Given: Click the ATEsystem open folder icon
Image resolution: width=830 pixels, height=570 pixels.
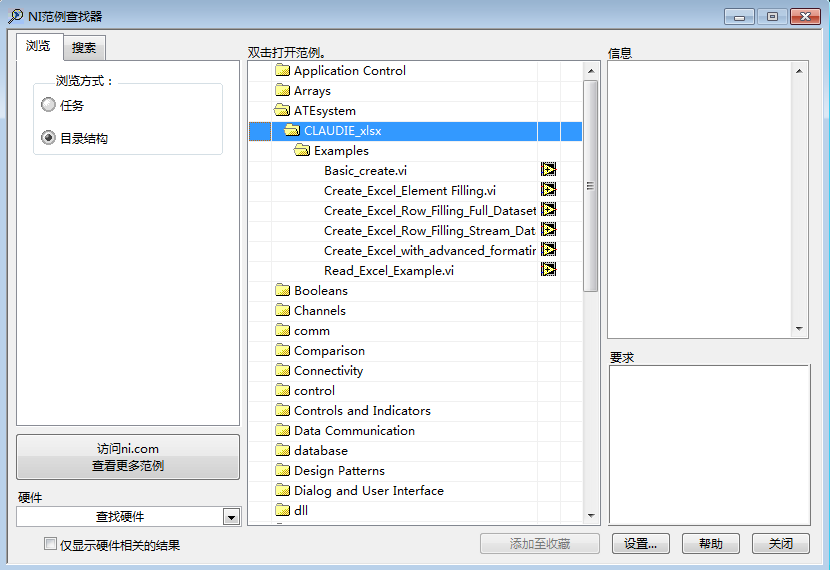Looking at the screenshot, I should 282,111.
